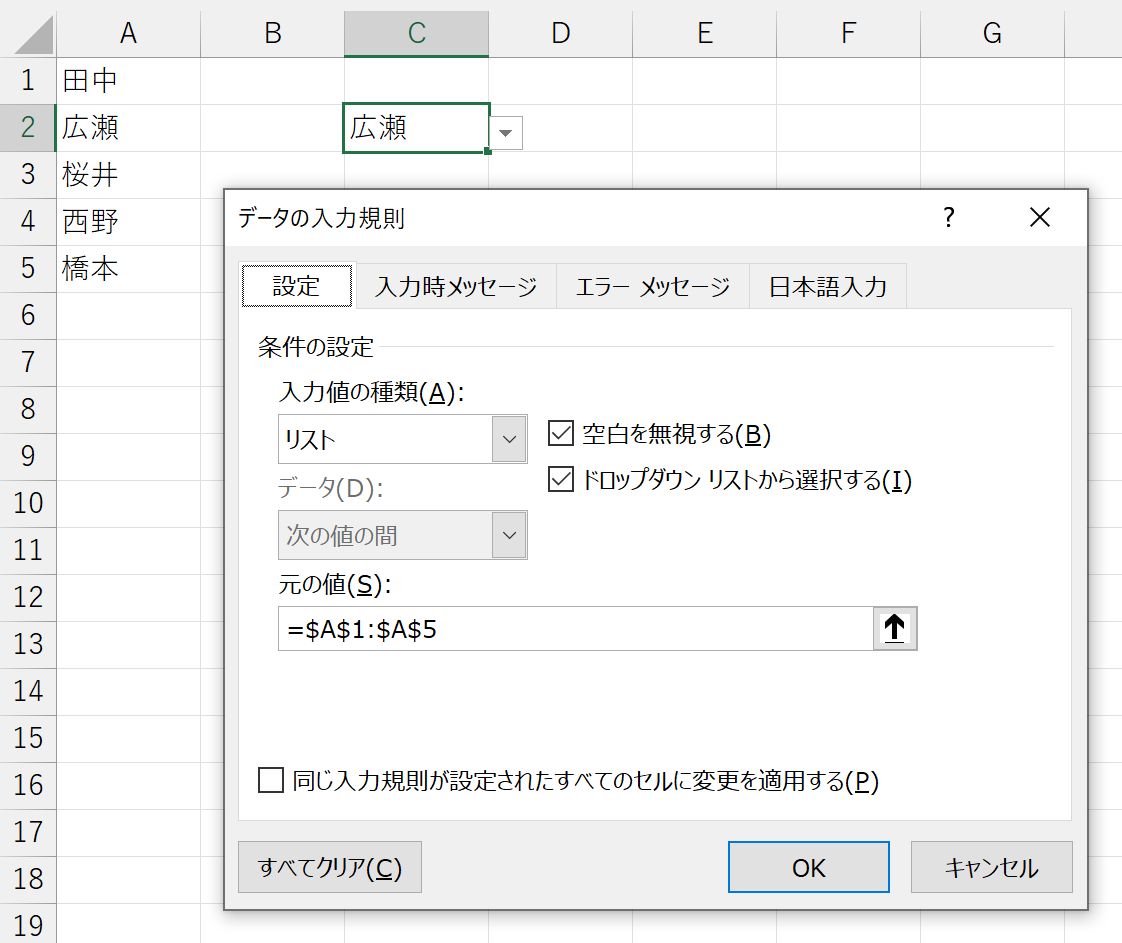Select the column G header
1122x943 pixels.
point(992,33)
